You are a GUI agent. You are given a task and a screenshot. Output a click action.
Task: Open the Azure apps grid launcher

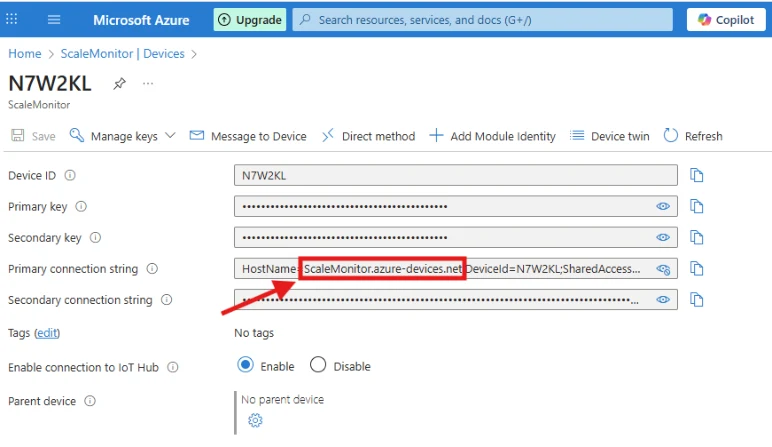pos(11,19)
